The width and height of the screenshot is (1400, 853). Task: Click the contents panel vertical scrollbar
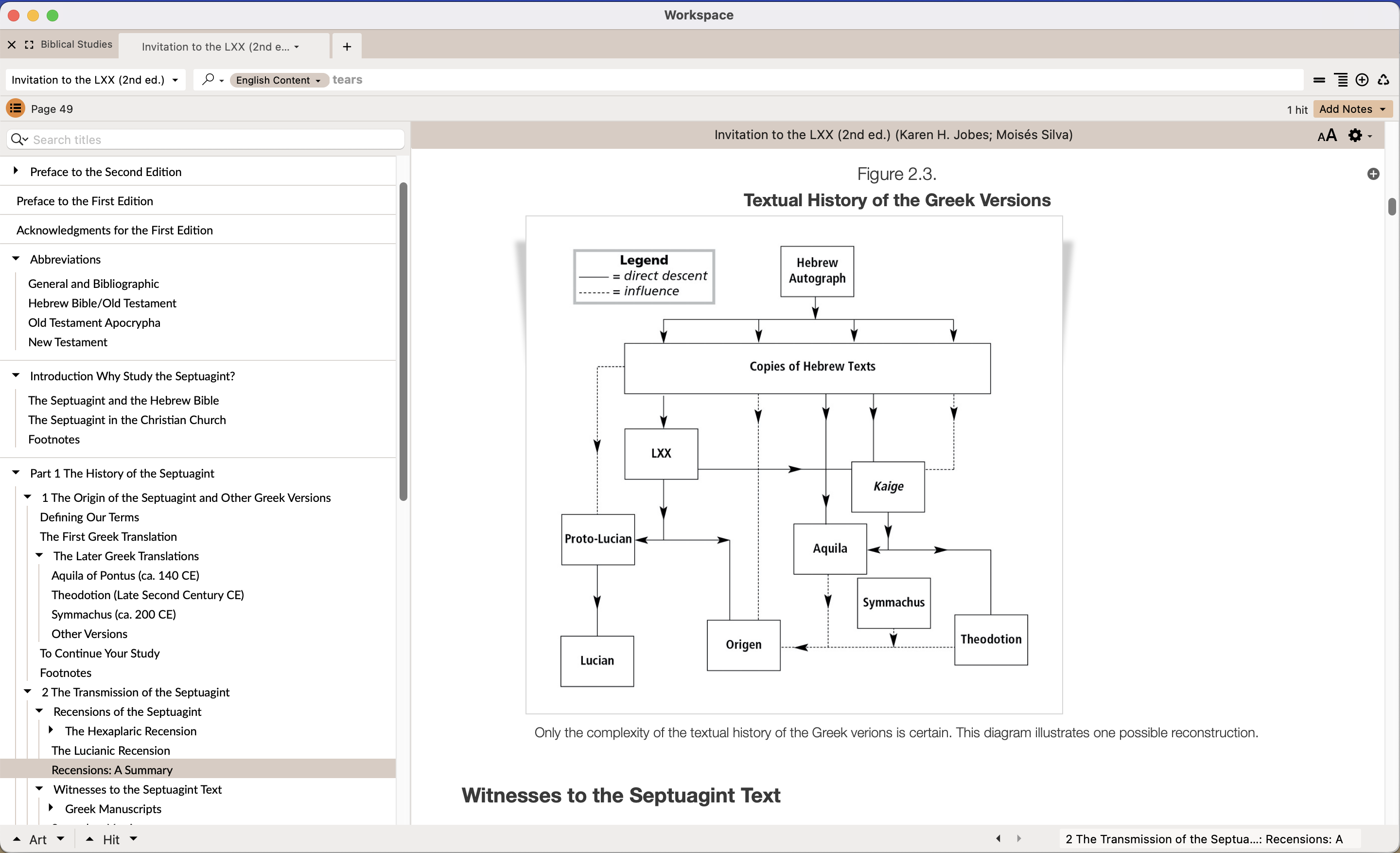[403, 341]
